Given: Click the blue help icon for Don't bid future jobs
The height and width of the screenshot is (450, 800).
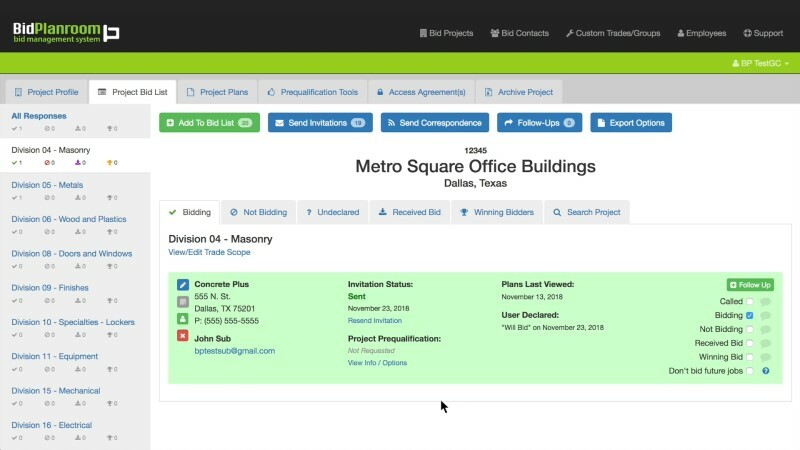Looking at the screenshot, I should [765, 371].
